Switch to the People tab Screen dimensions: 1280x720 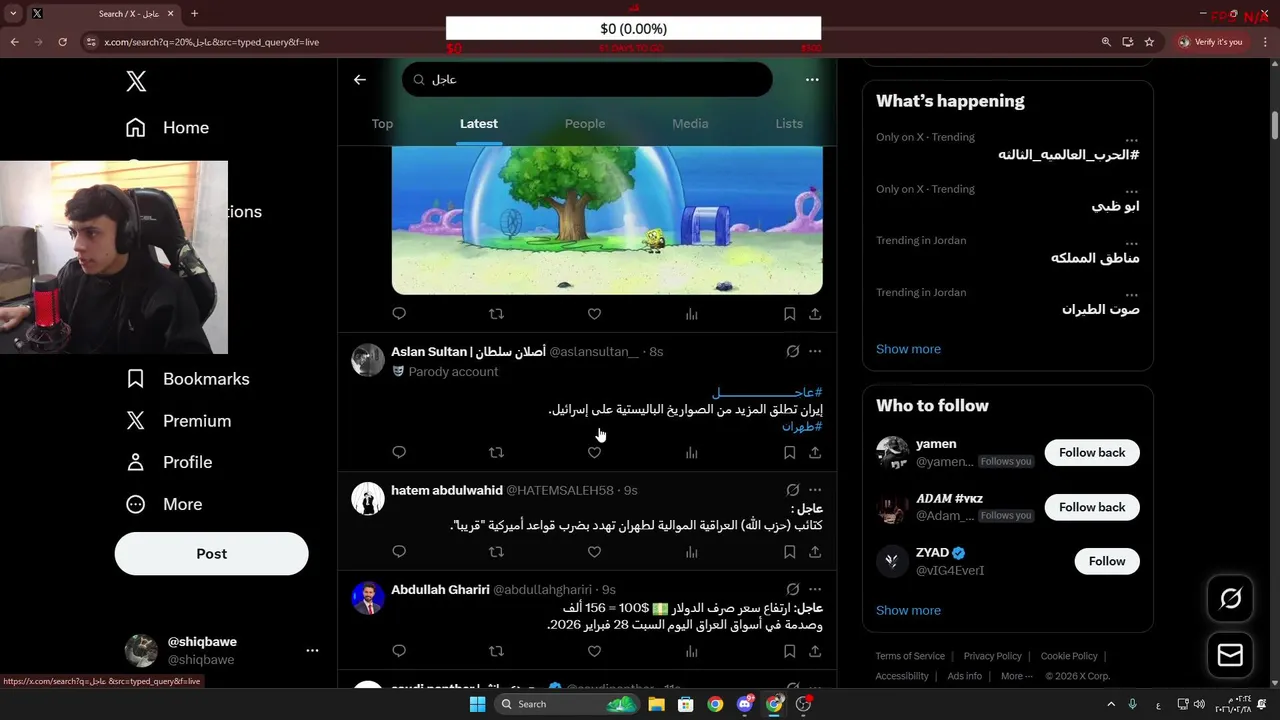pyautogui.click(x=585, y=124)
